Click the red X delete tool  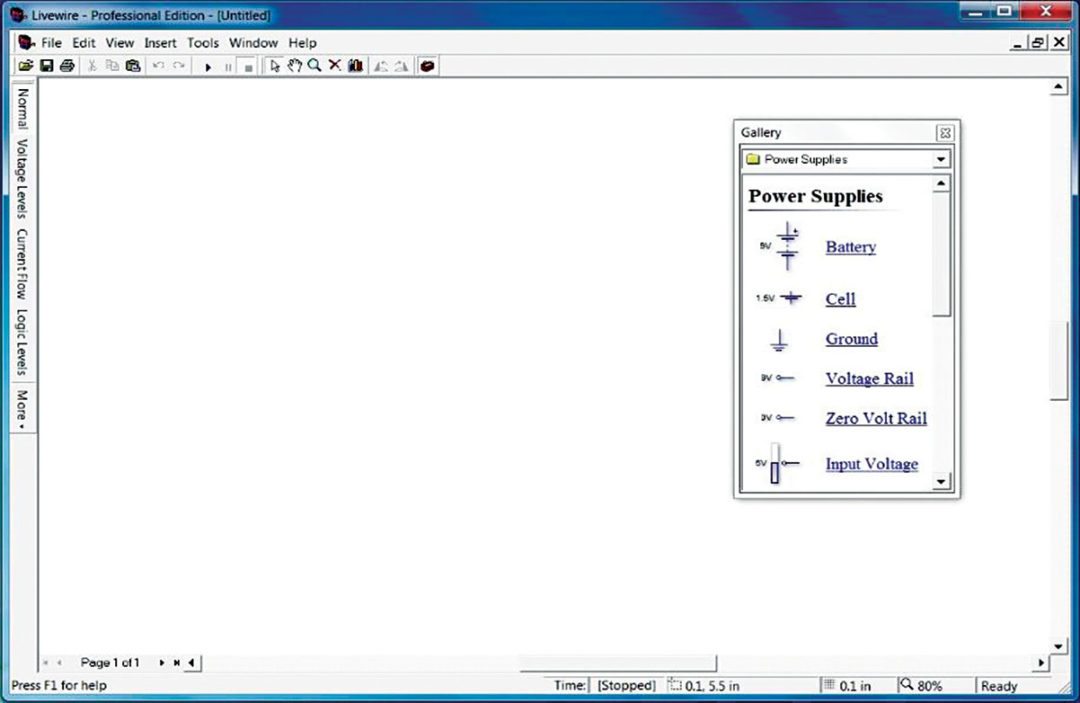[335, 66]
